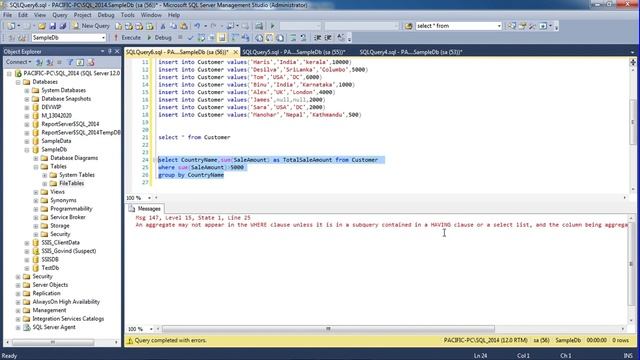This screenshot has height=360, width=640.
Task: Click the Connect Object Explorer icon
Action: pyautogui.click(x=40, y=62)
